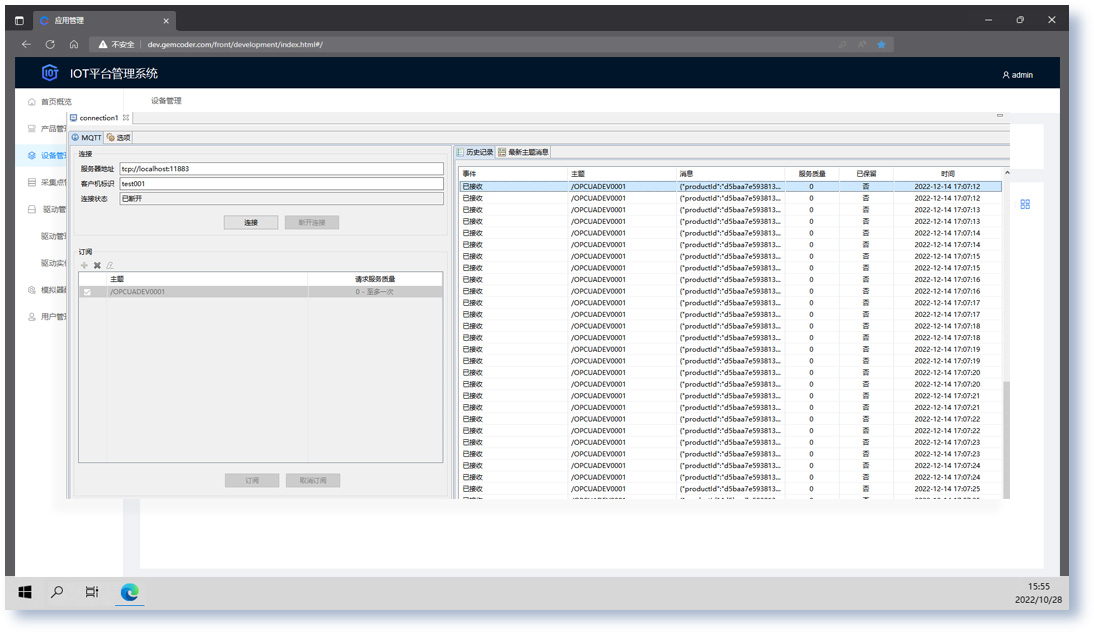Click scroll-up arrow of history table
This screenshot has height=632, width=1094.
click(x=1006, y=174)
